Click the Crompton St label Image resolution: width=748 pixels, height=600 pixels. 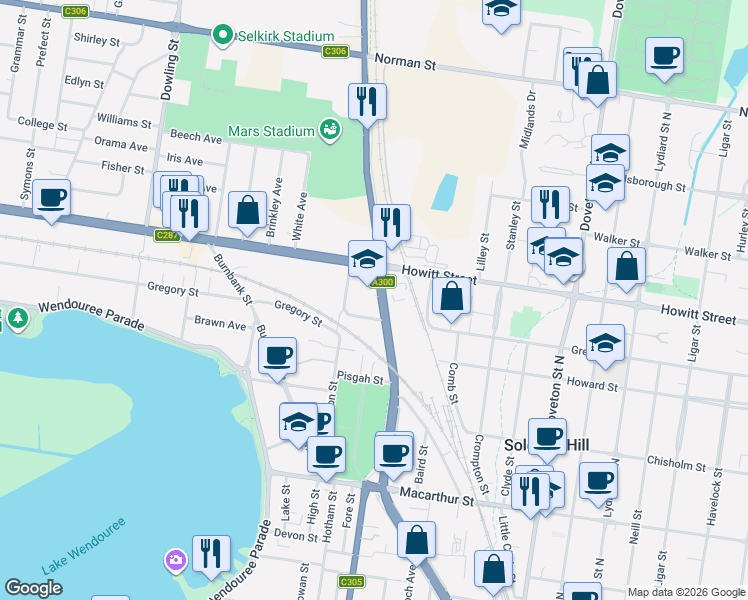481,463
